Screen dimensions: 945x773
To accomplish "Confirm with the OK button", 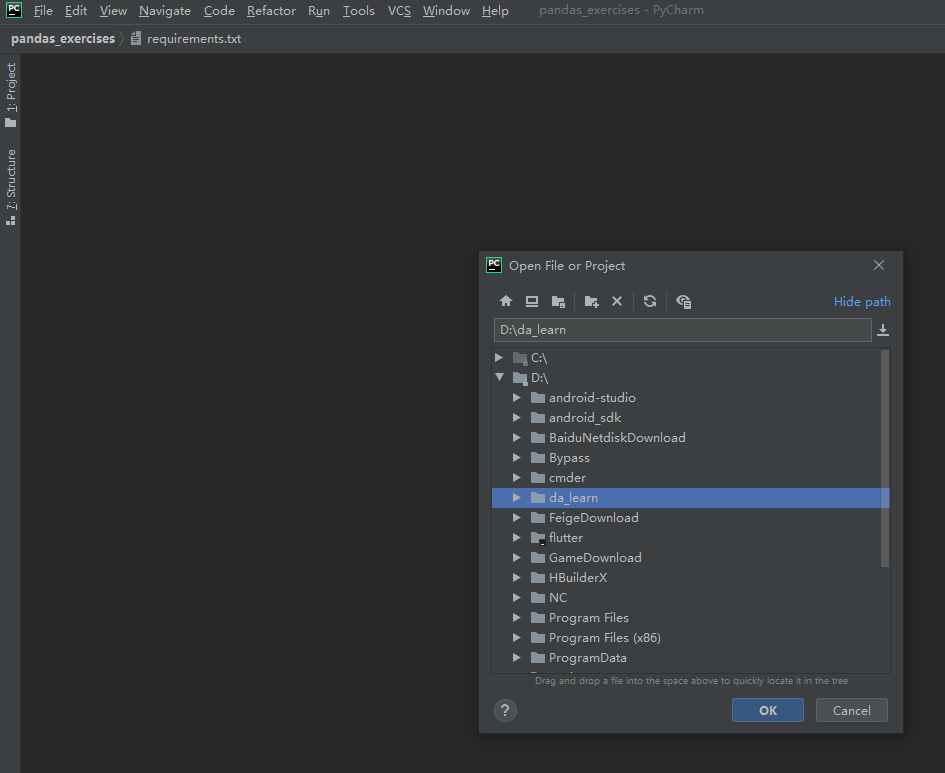I will pos(768,710).
